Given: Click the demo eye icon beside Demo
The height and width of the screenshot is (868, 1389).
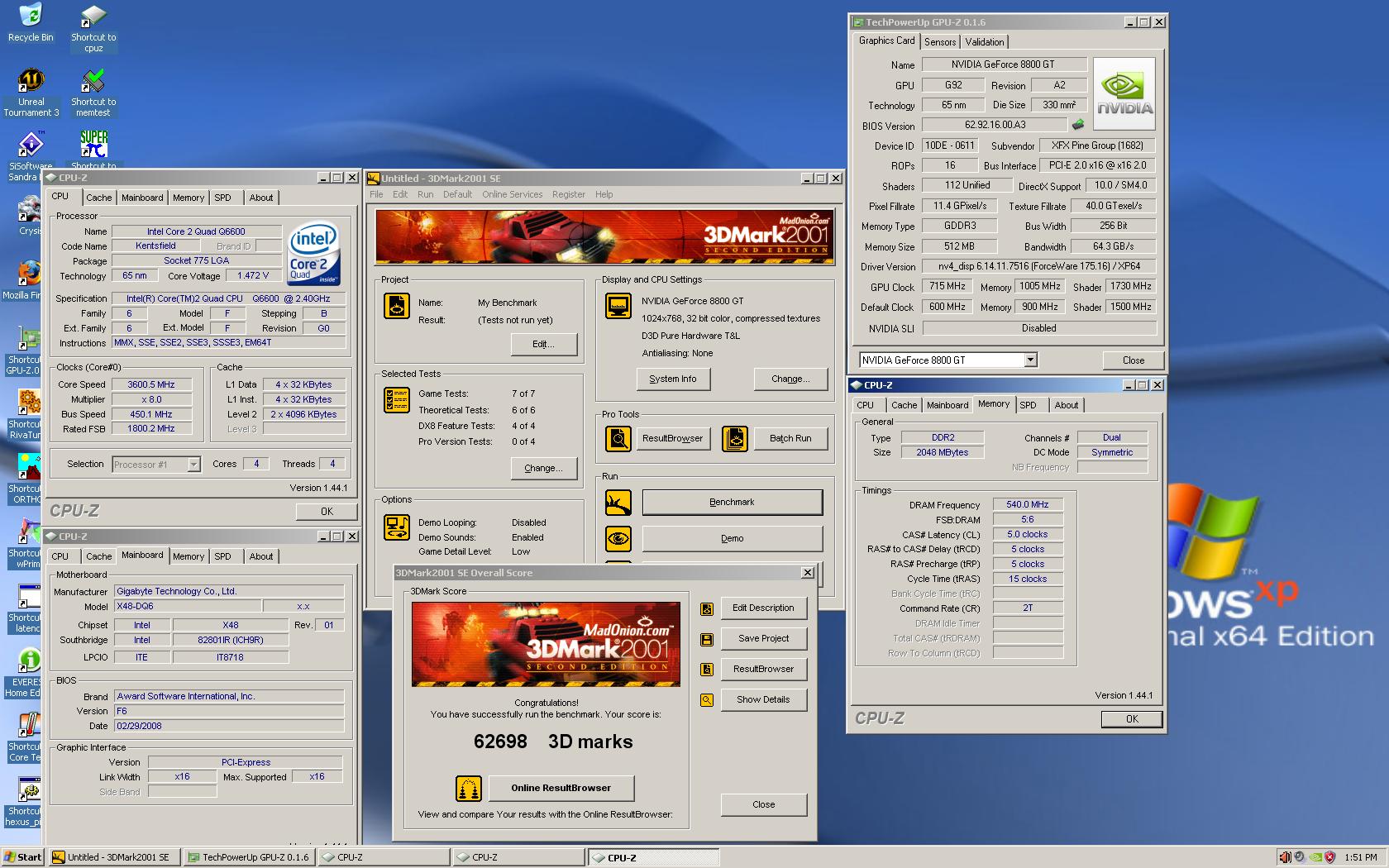Looking at the screenshot, I should [618, 539].
